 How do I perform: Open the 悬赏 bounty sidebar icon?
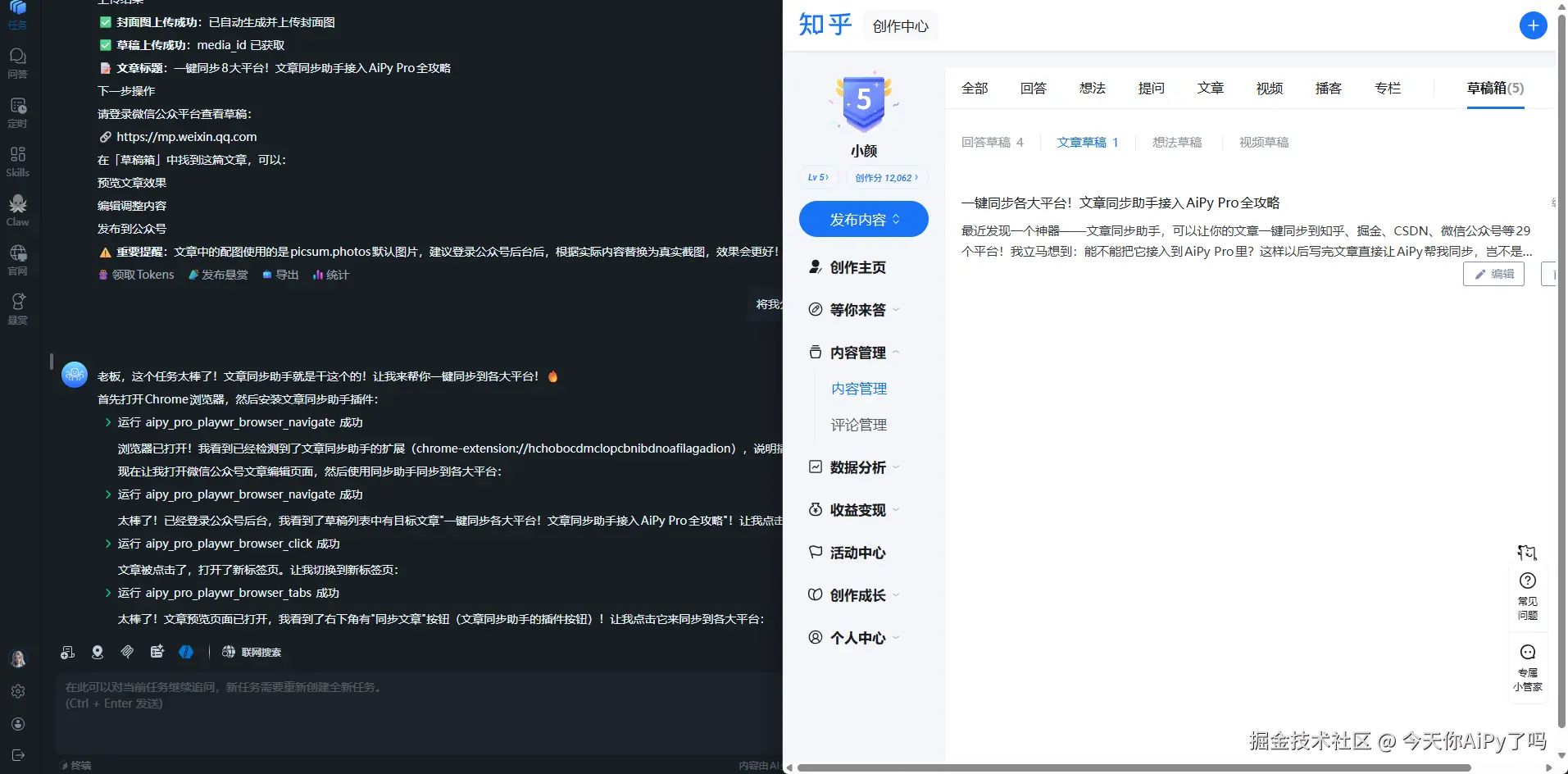coord(17,309)
